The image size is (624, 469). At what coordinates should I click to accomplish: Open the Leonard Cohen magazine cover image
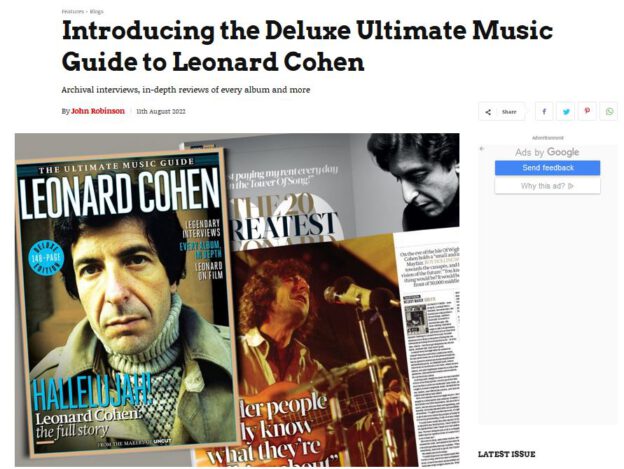(x=125, y=303)
